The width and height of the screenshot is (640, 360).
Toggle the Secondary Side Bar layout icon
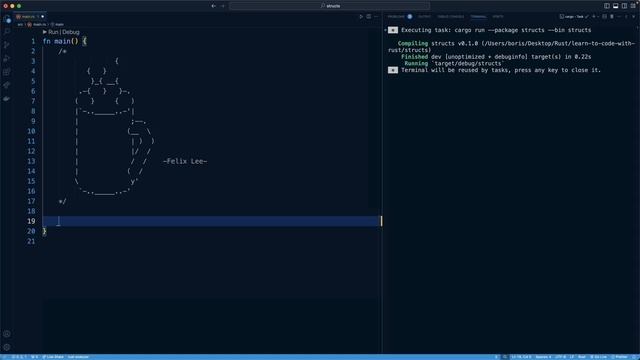click(624, 6)
